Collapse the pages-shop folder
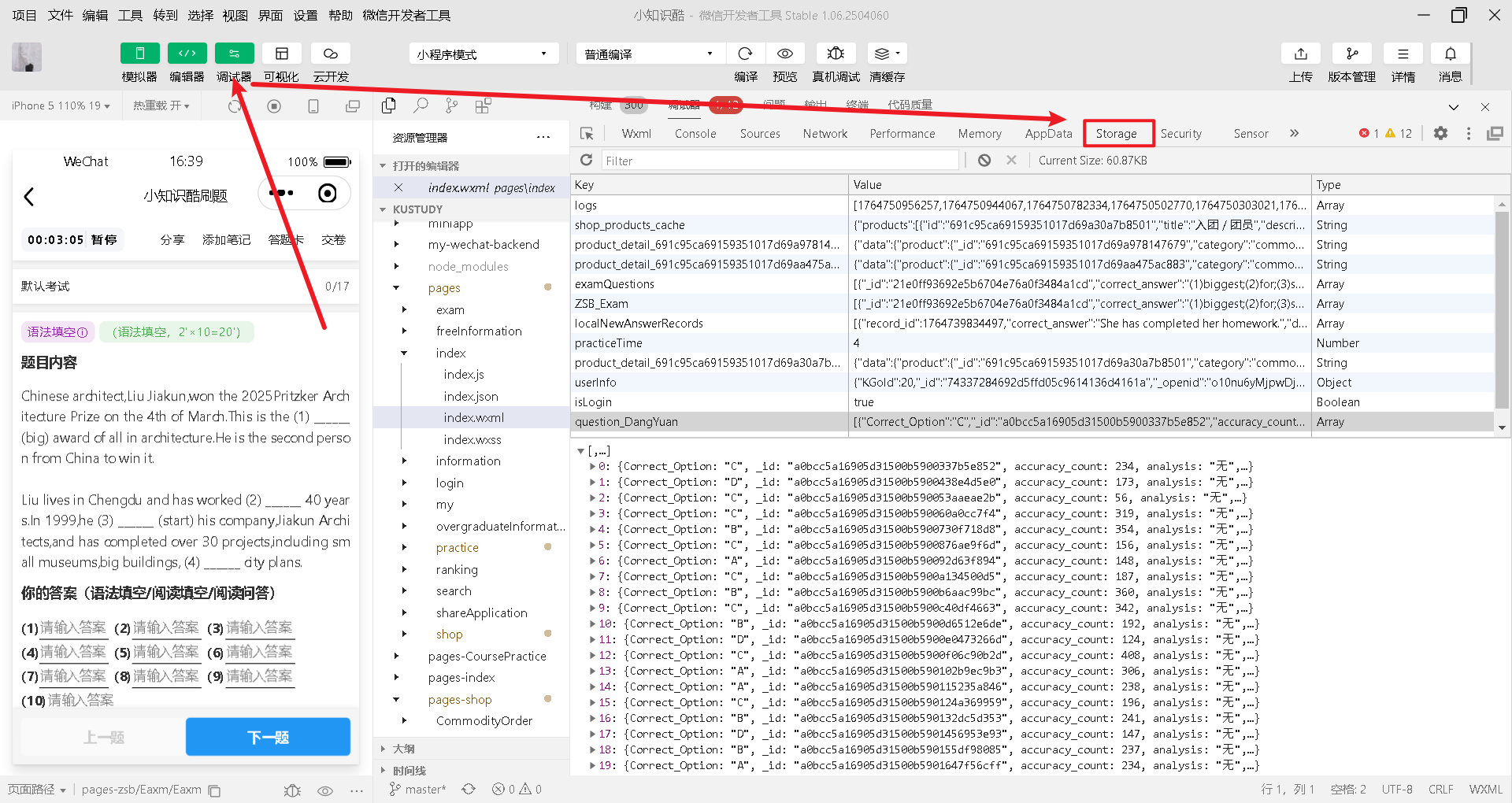 click(396, 700)
